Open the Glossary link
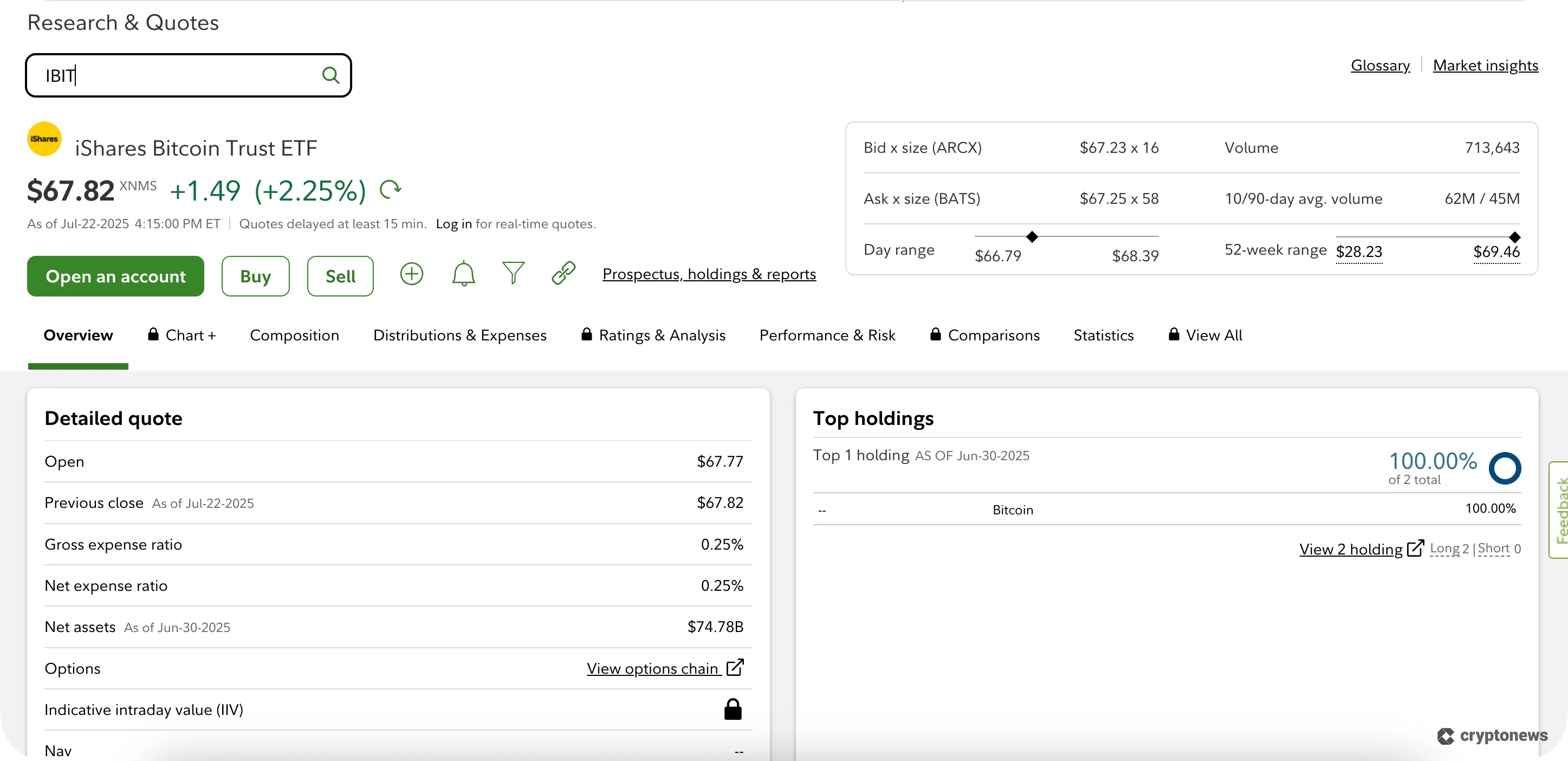This screenshot has height=761, width=1568. coord(1380,65)
